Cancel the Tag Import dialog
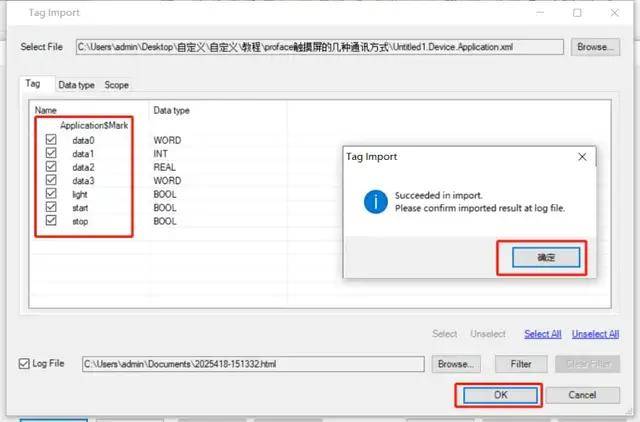This screenshot has width=640, height=422. (582, 395)
